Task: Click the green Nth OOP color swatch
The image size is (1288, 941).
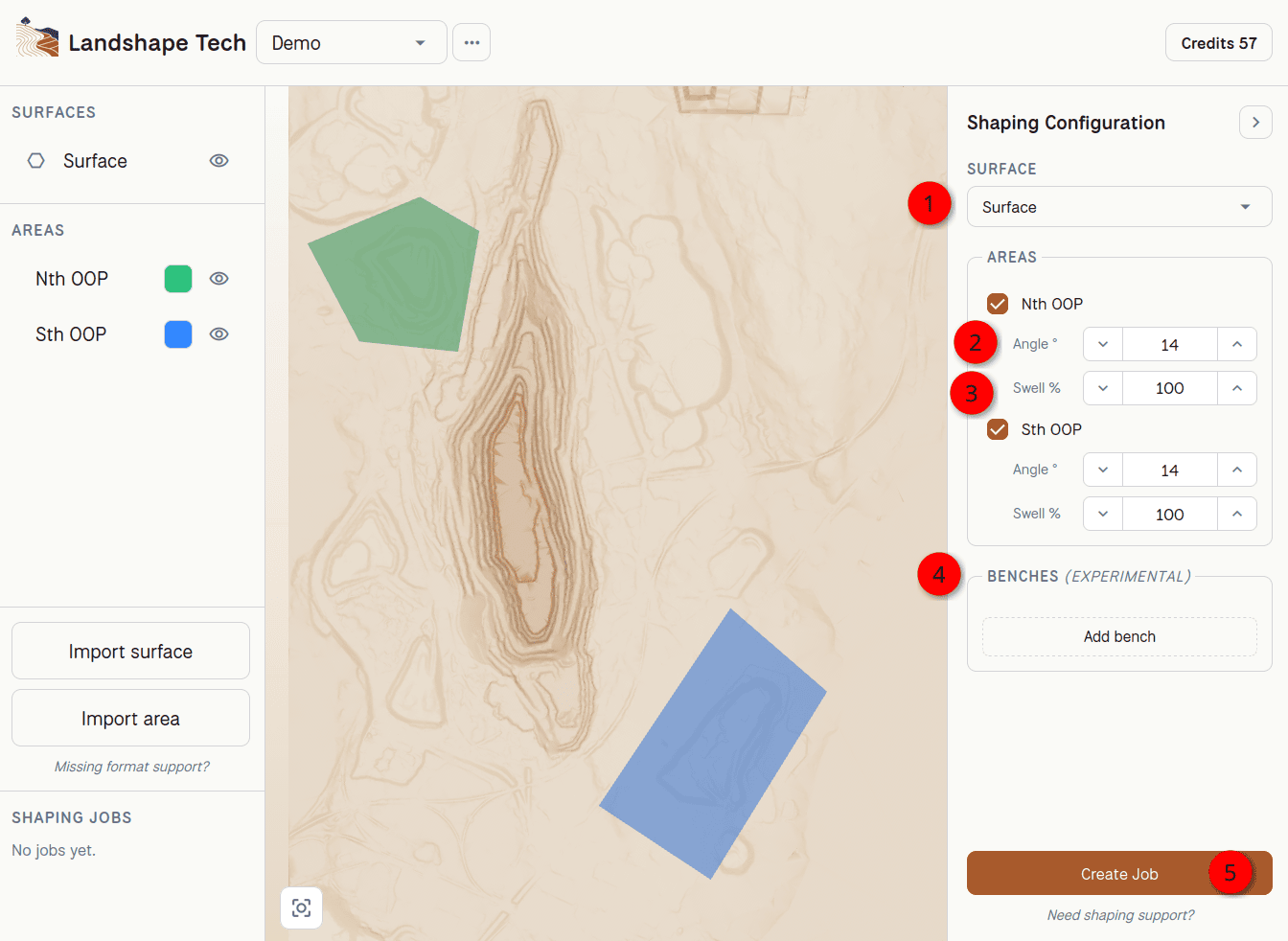Action: point(178,279)
